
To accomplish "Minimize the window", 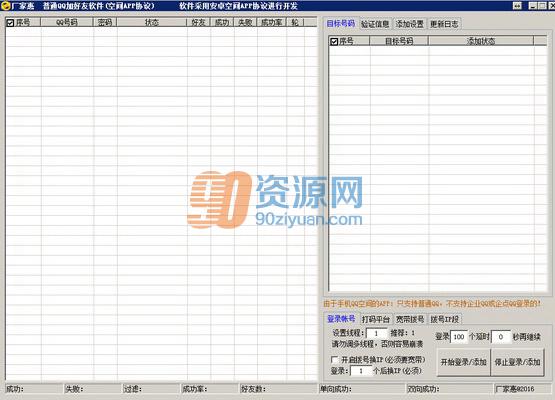I will [533, 6].
